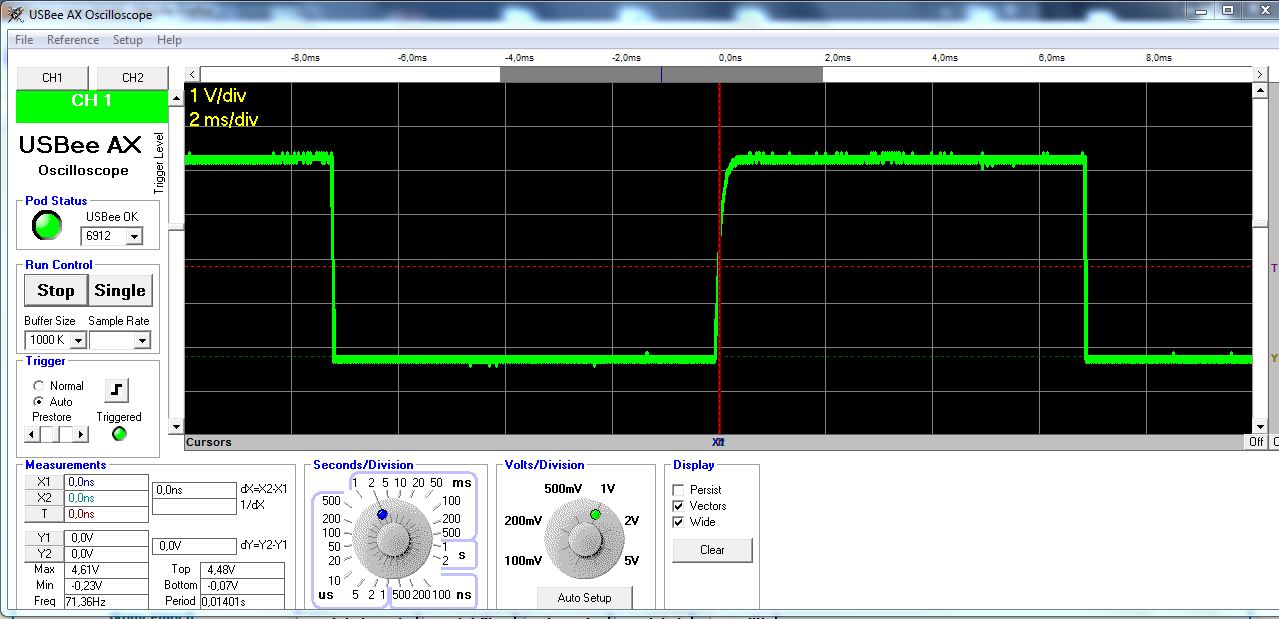
Task: Open the Help menu
Action: click(170, 40)
